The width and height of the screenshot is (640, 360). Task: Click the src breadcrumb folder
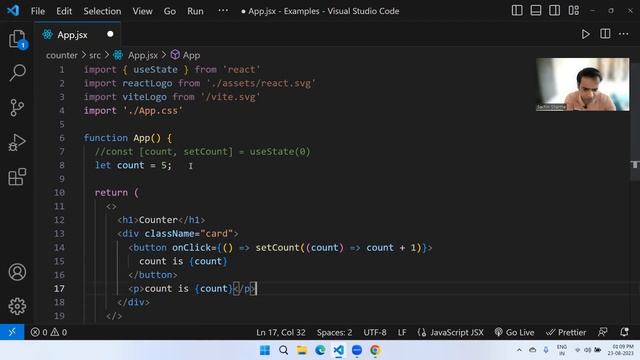(x=95, y=55)
